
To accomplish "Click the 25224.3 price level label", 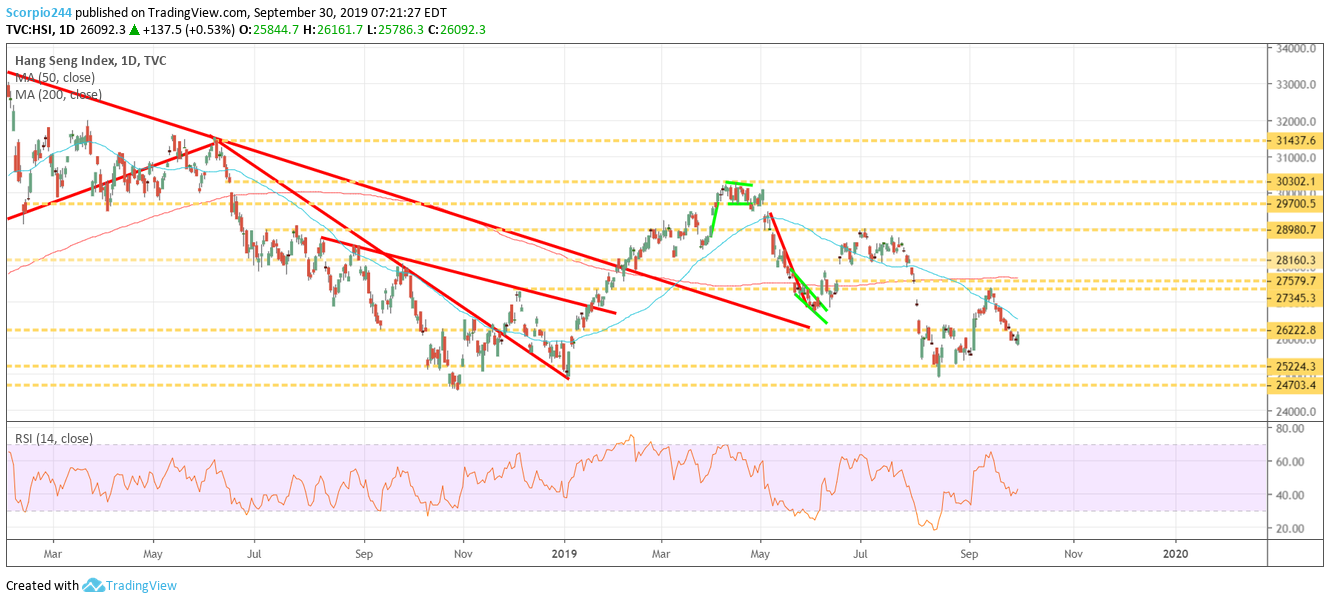I will coord(1294,366).
